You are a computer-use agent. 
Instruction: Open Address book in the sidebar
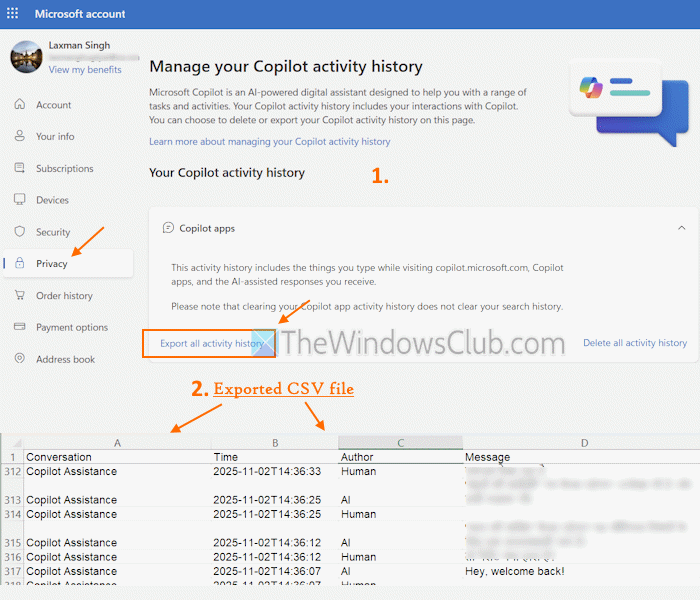pyautogui.click(x=66, y=359)
